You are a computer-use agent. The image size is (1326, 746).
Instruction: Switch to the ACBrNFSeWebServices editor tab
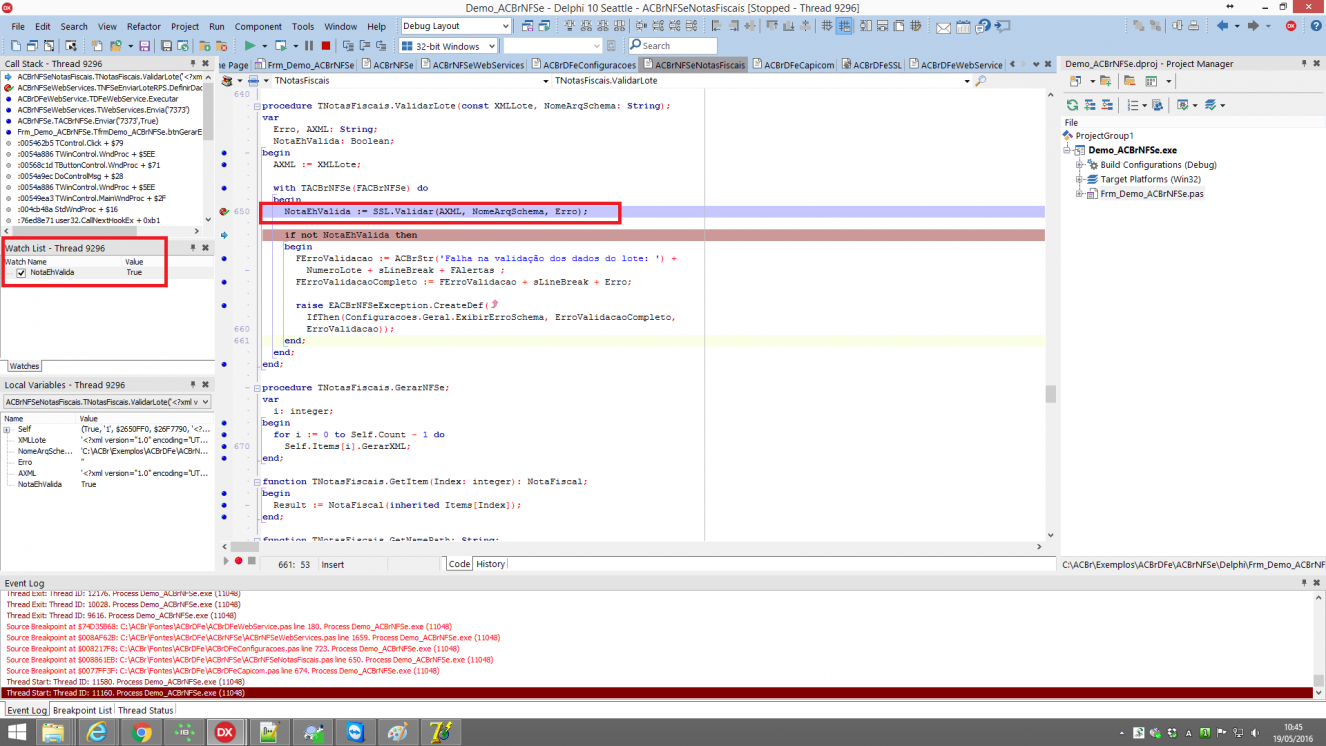pos(473,65)
